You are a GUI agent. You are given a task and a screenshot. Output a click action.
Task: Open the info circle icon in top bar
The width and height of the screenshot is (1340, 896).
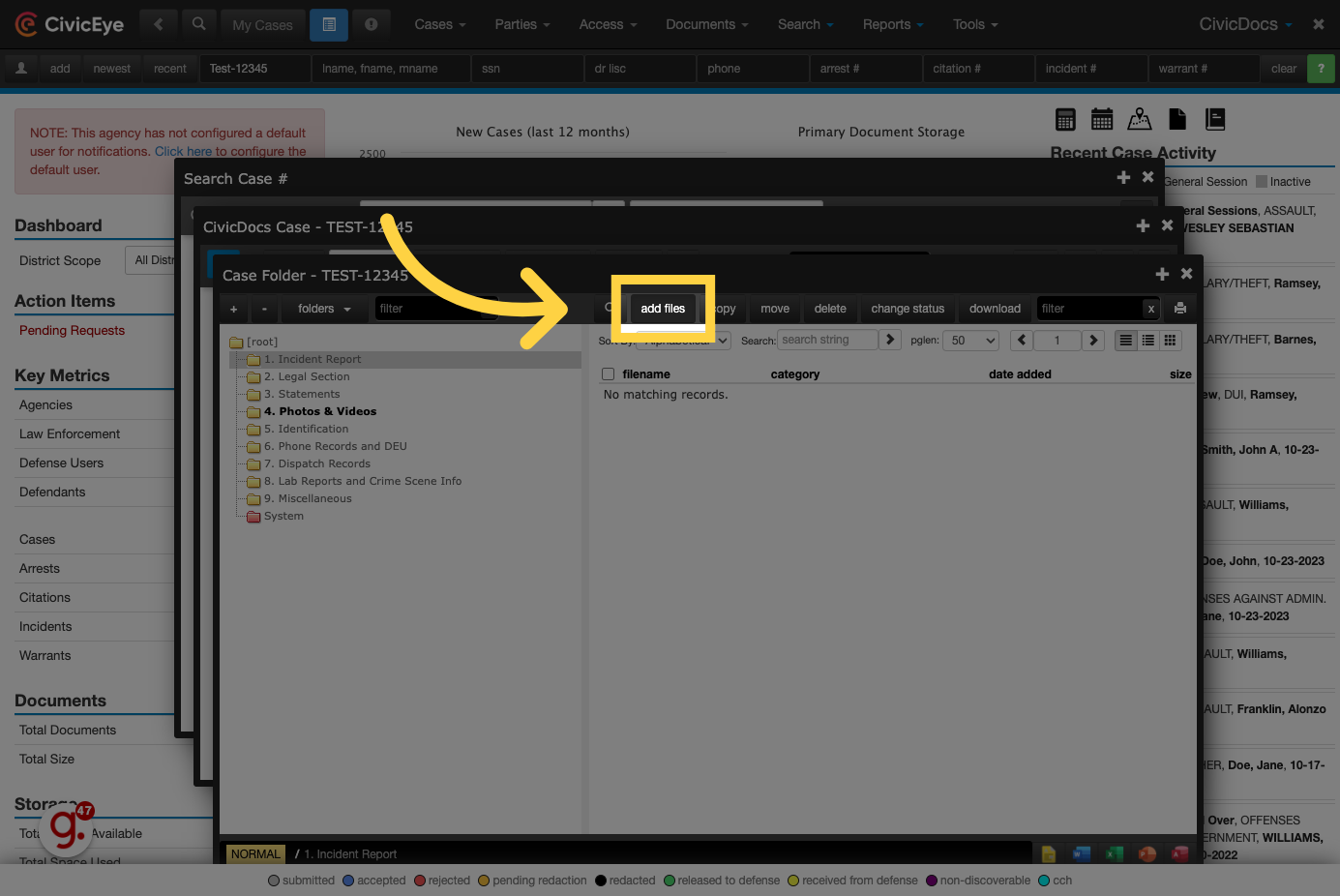(x=372, y=24)
